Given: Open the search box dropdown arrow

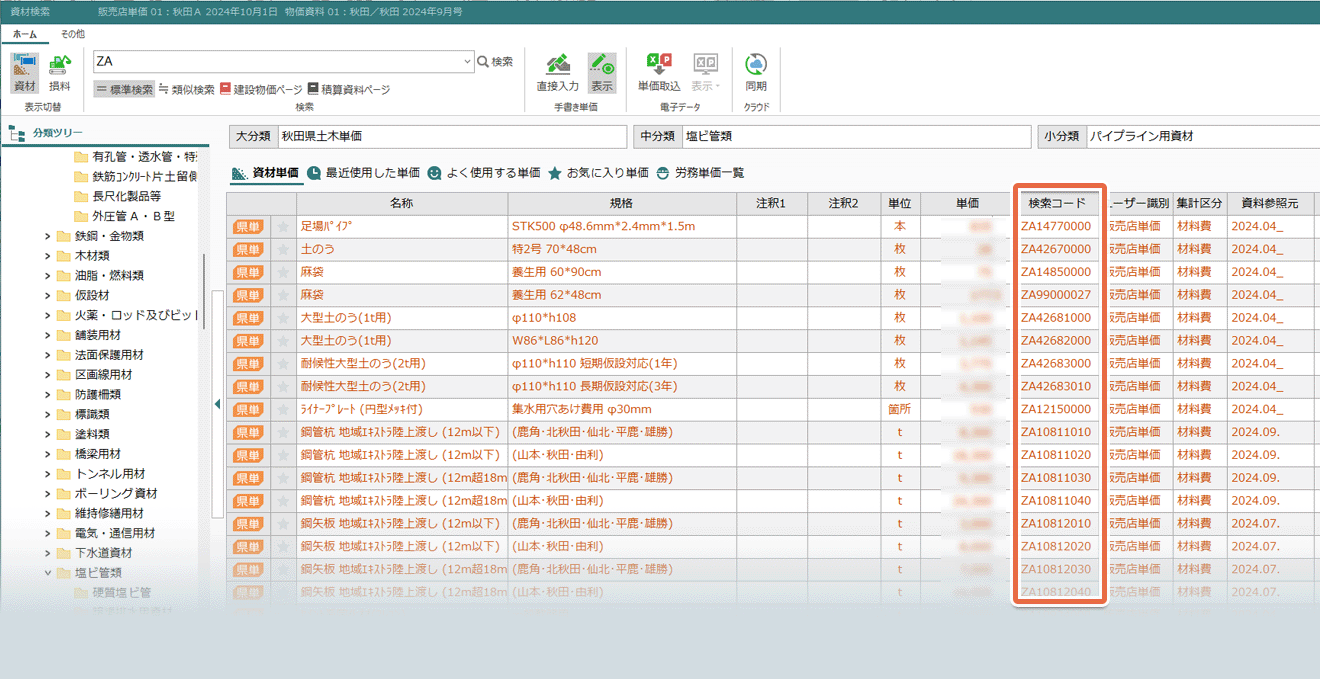Looking at the screenshot, I should tap(467, 62).
